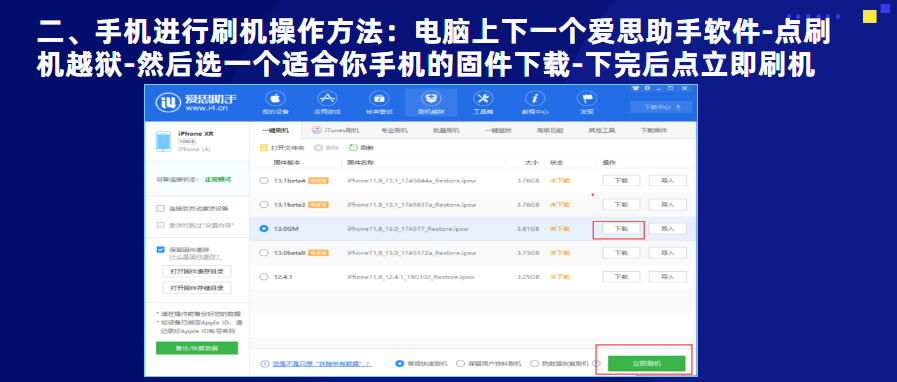Open the 抹除所有数据 help link
This screenshot has height=382, width=897.
[322, 364]
